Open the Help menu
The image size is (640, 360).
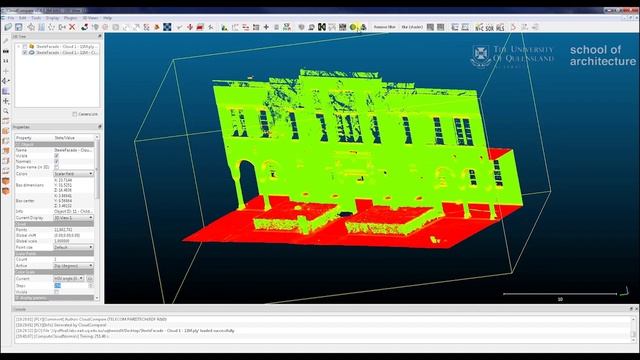pyautogui.click(x=107, y=18)
